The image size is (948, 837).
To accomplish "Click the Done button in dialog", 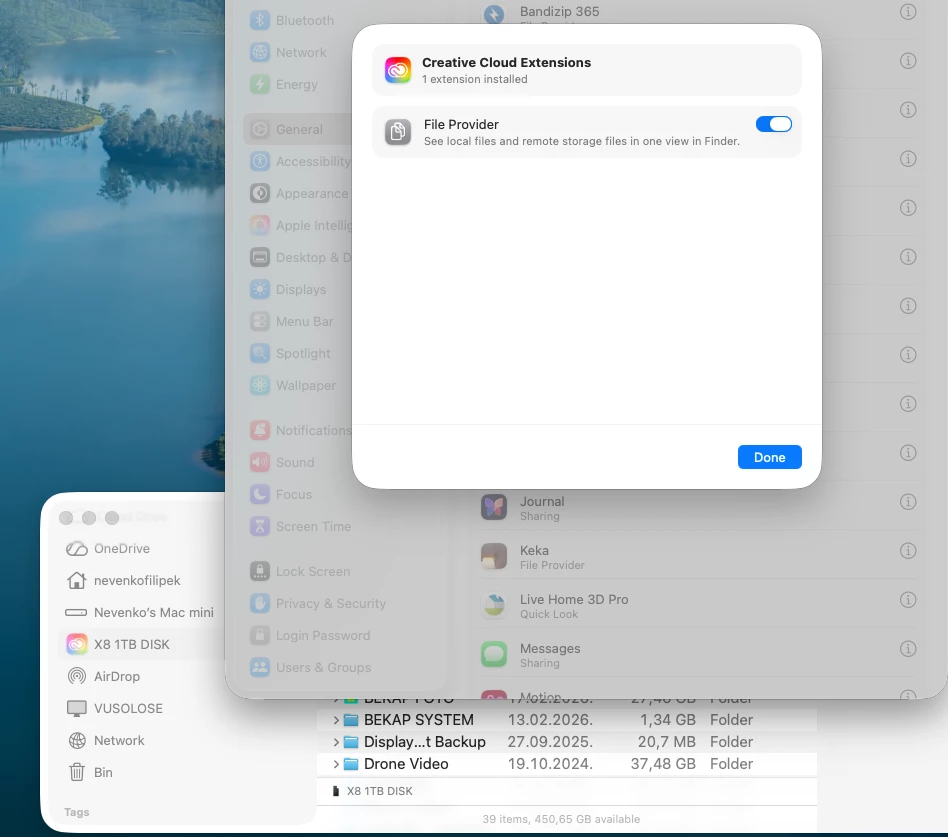I will [769, 457].
